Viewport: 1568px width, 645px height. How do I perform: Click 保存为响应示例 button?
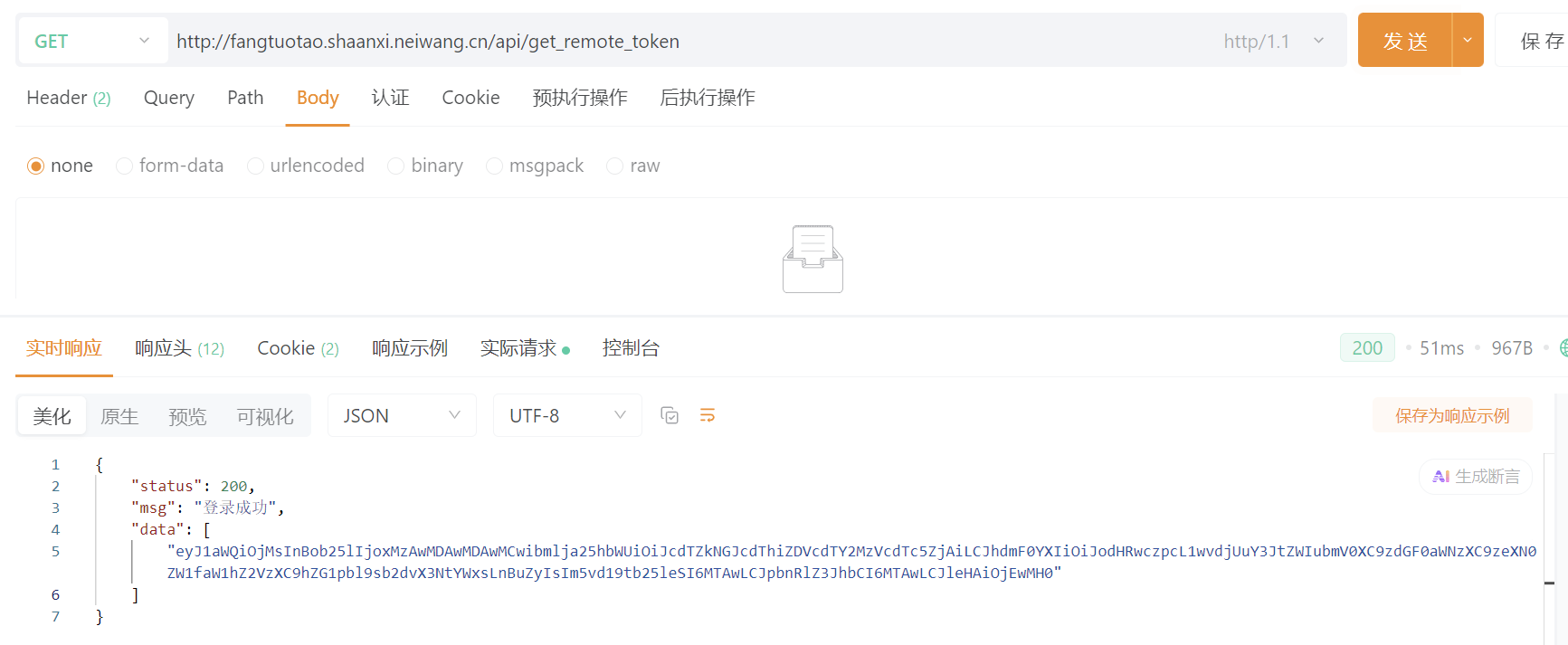point(1451,416)
